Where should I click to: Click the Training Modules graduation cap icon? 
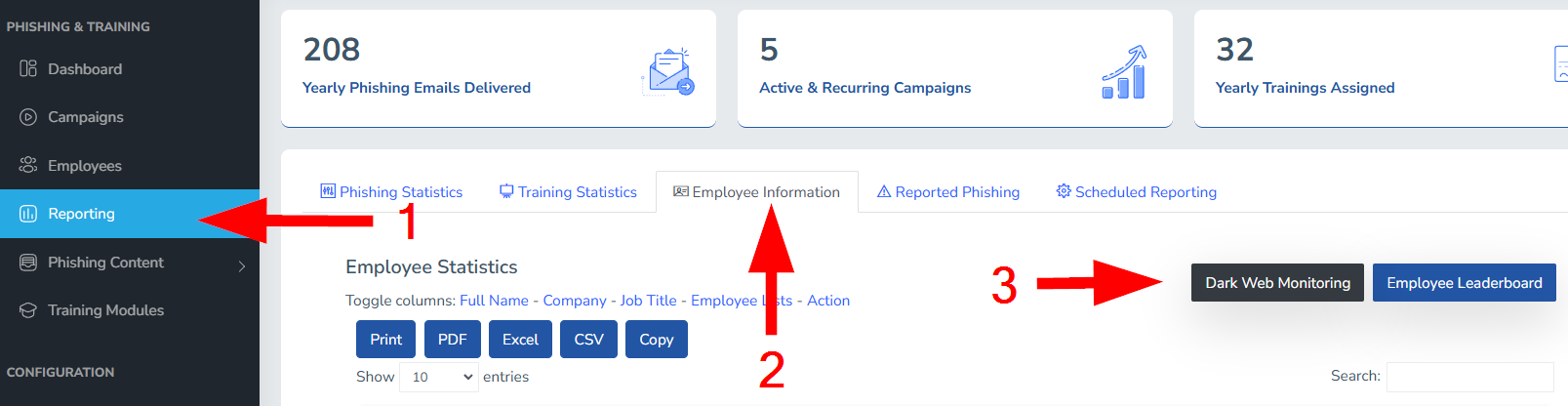pyautogui.click(x=28, y=310)
